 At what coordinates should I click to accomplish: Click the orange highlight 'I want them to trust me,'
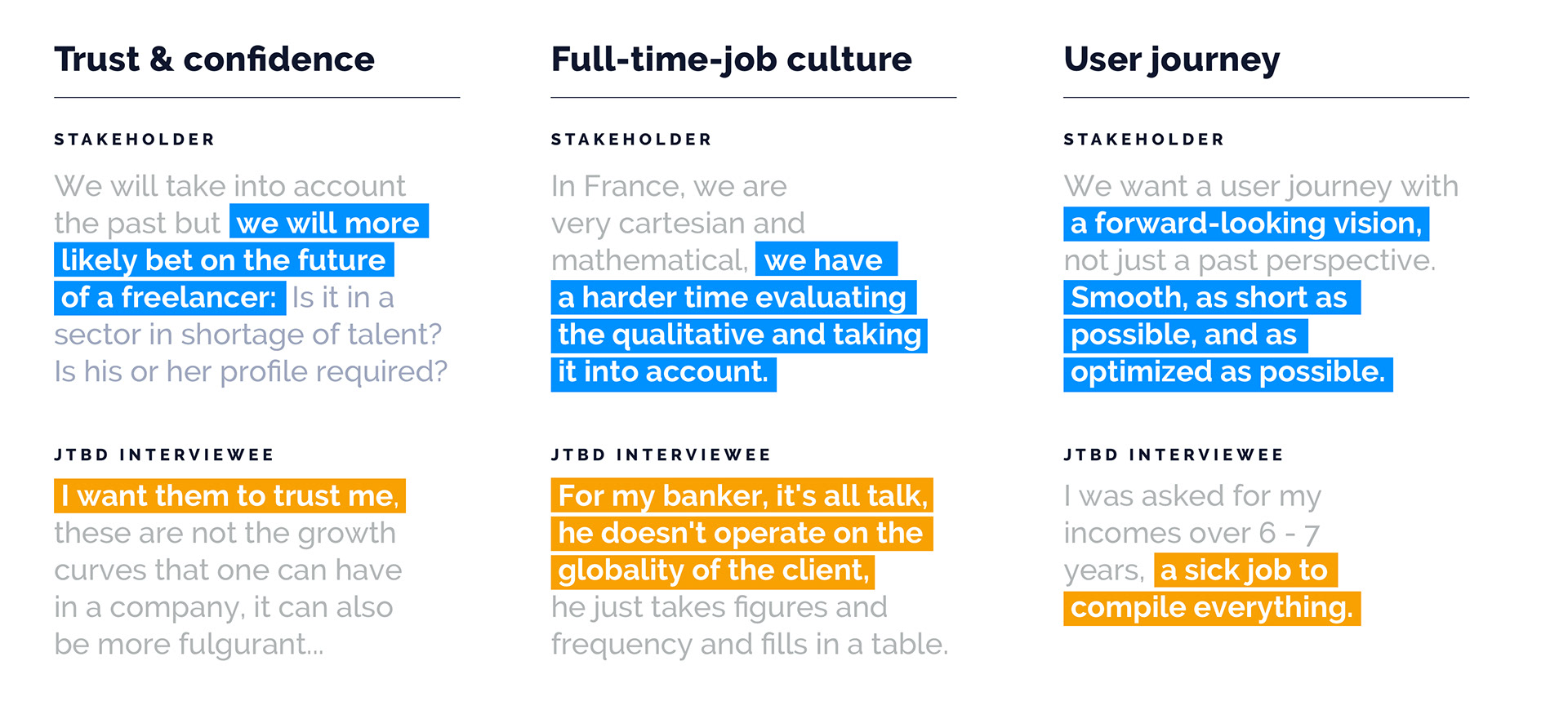(229, 495)
